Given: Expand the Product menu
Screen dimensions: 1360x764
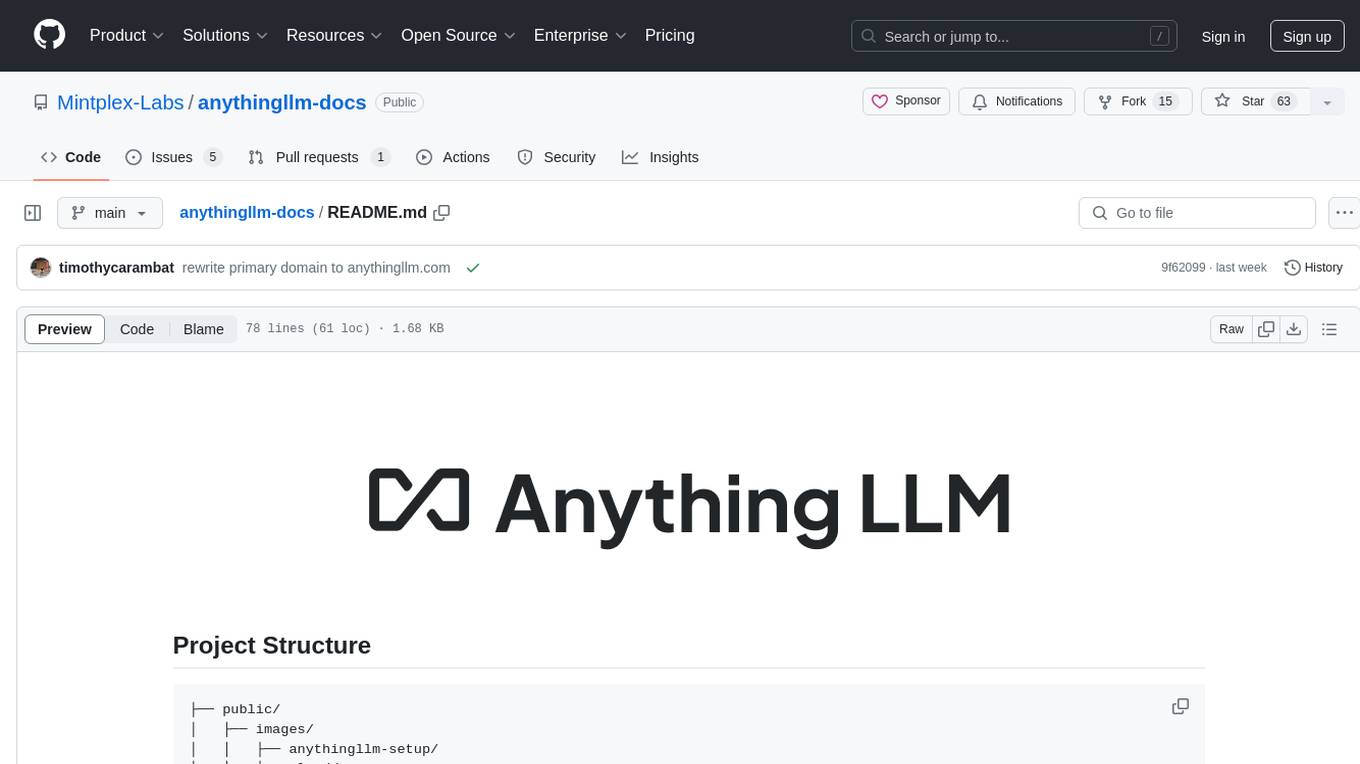Looking at the screenshot, I should (x=127, y=35).
